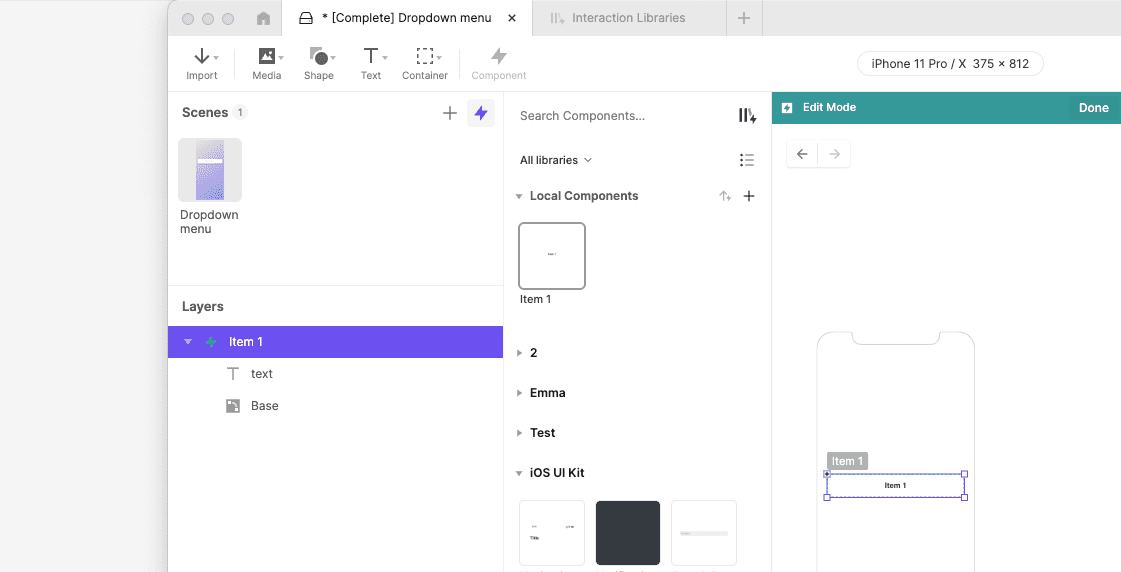Open the interaction libraries icon beside search

pyautogui.click(x=747, y=116)
